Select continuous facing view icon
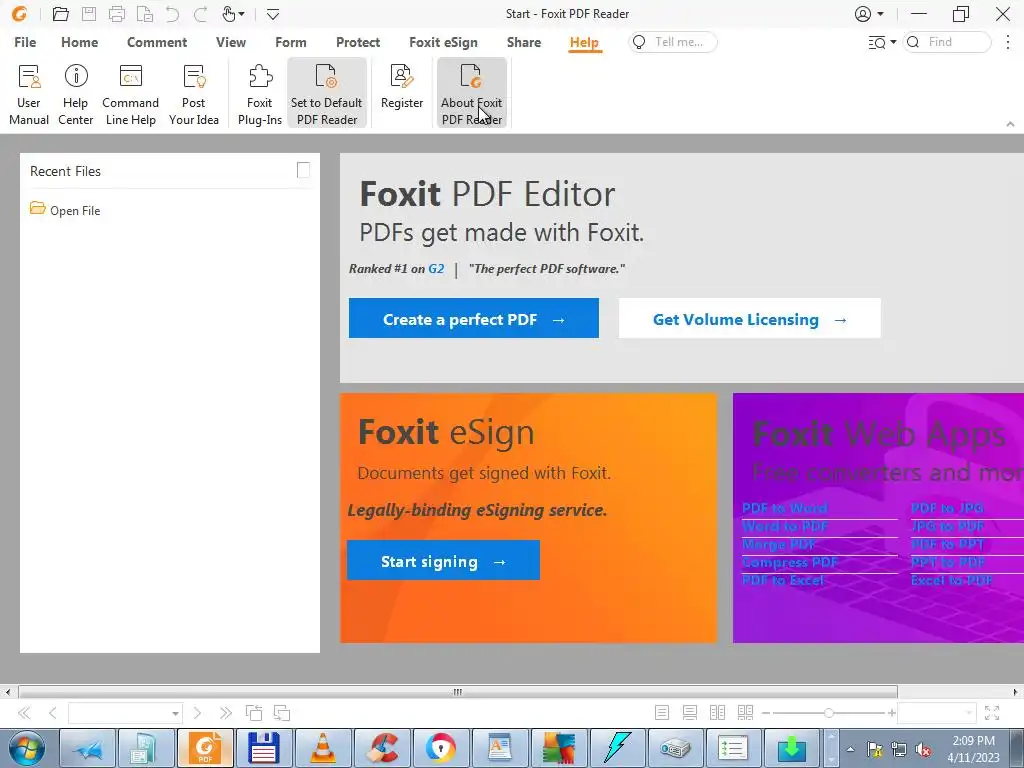Screen dimensions: 1024x768 click(x=745, y=712)
